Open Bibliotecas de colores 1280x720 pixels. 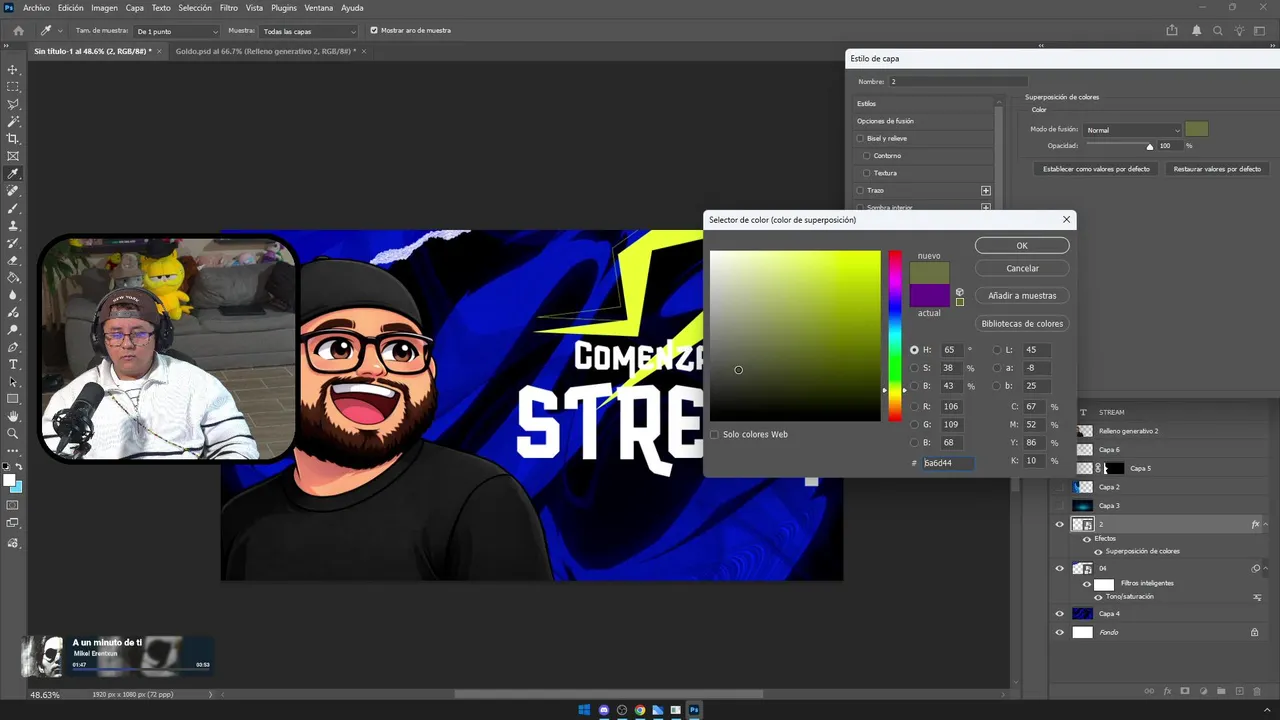(x=1022, y=323)
